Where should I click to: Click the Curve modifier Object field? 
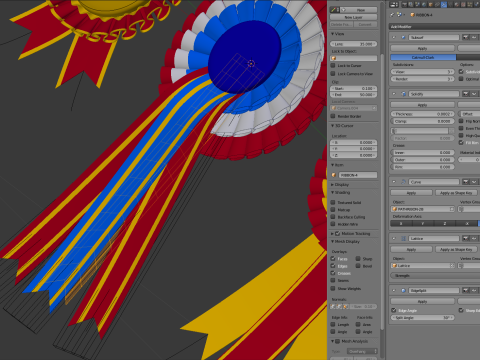(423, 209)
